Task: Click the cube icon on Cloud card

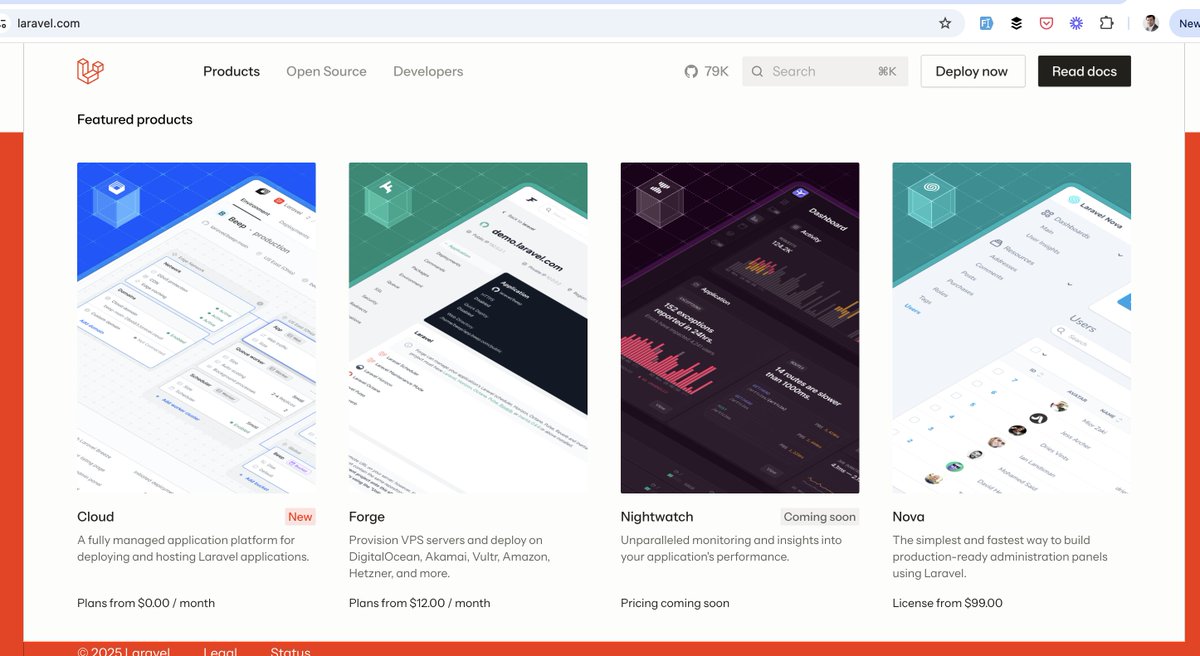Action: pos(117,200)
